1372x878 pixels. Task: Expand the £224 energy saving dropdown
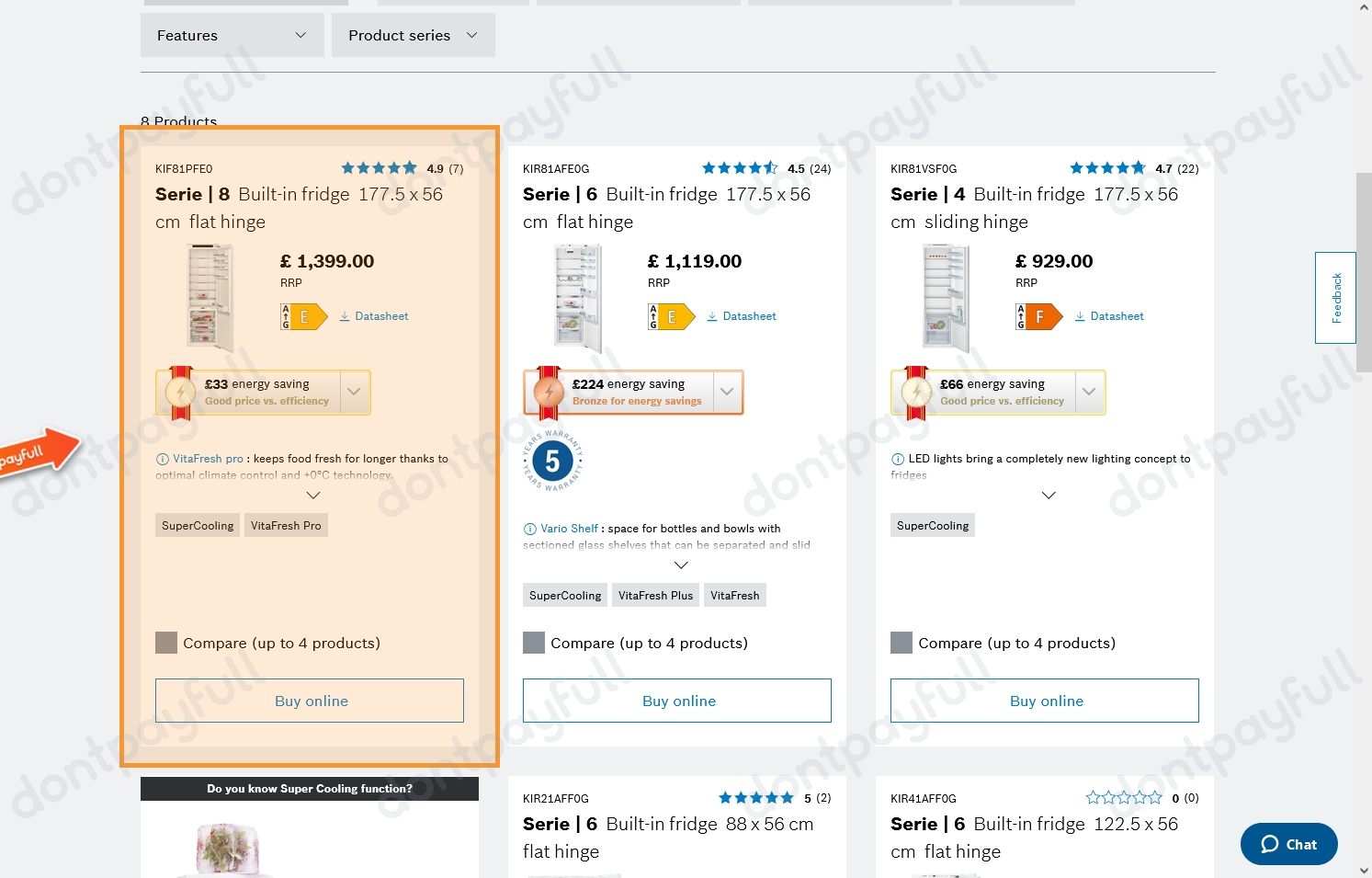727,393
